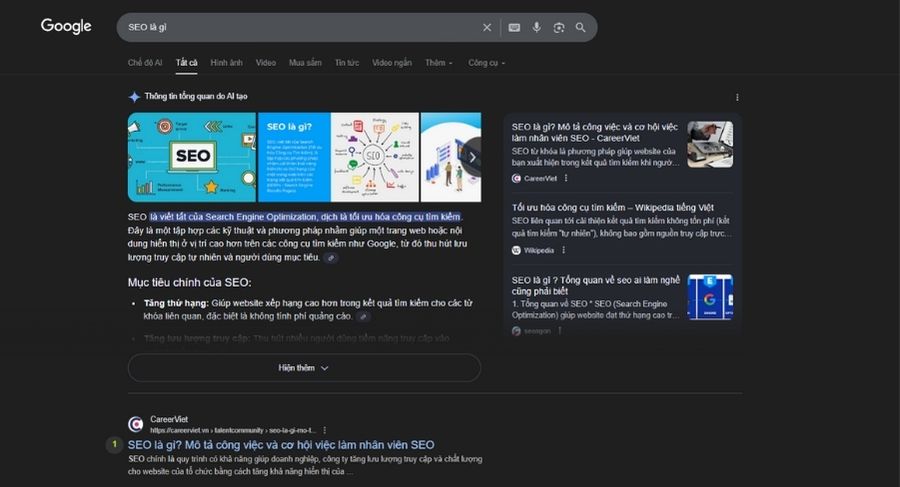Viewport: 900px width, 487px height.
Task: Open the AI overview three-dot options menu
Action: (737, 98)
